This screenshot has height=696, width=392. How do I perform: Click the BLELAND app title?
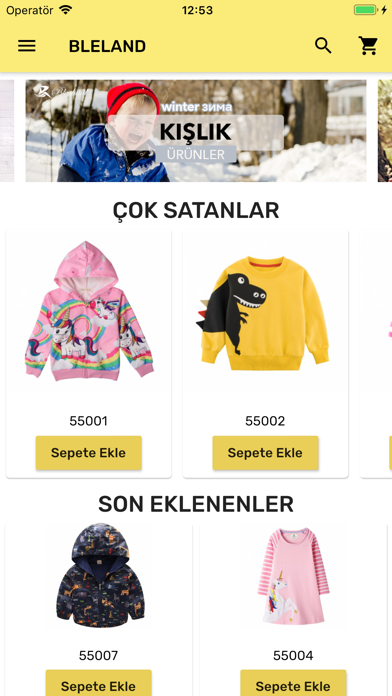click(x=107, y=46)
